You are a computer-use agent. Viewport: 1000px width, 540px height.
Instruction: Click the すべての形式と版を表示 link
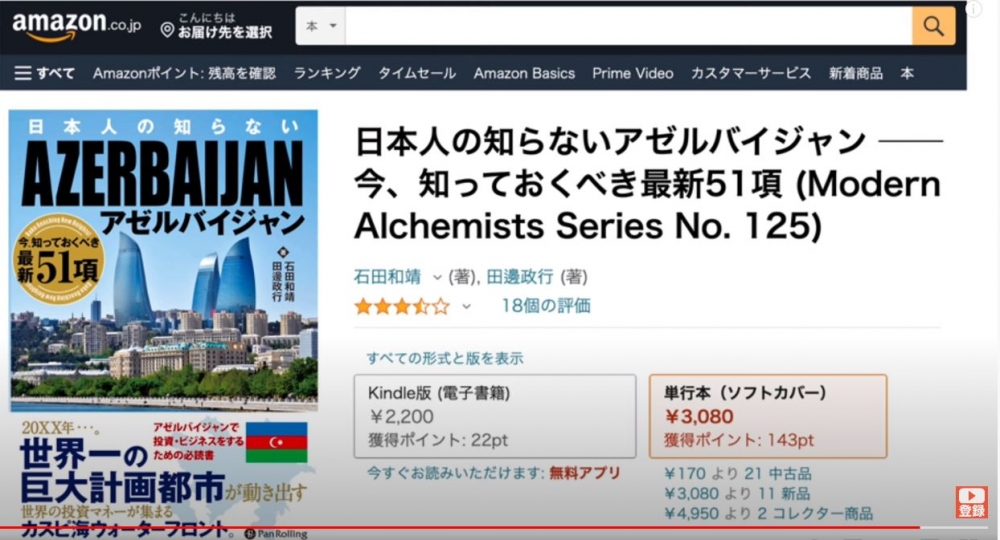coord(445,358)
